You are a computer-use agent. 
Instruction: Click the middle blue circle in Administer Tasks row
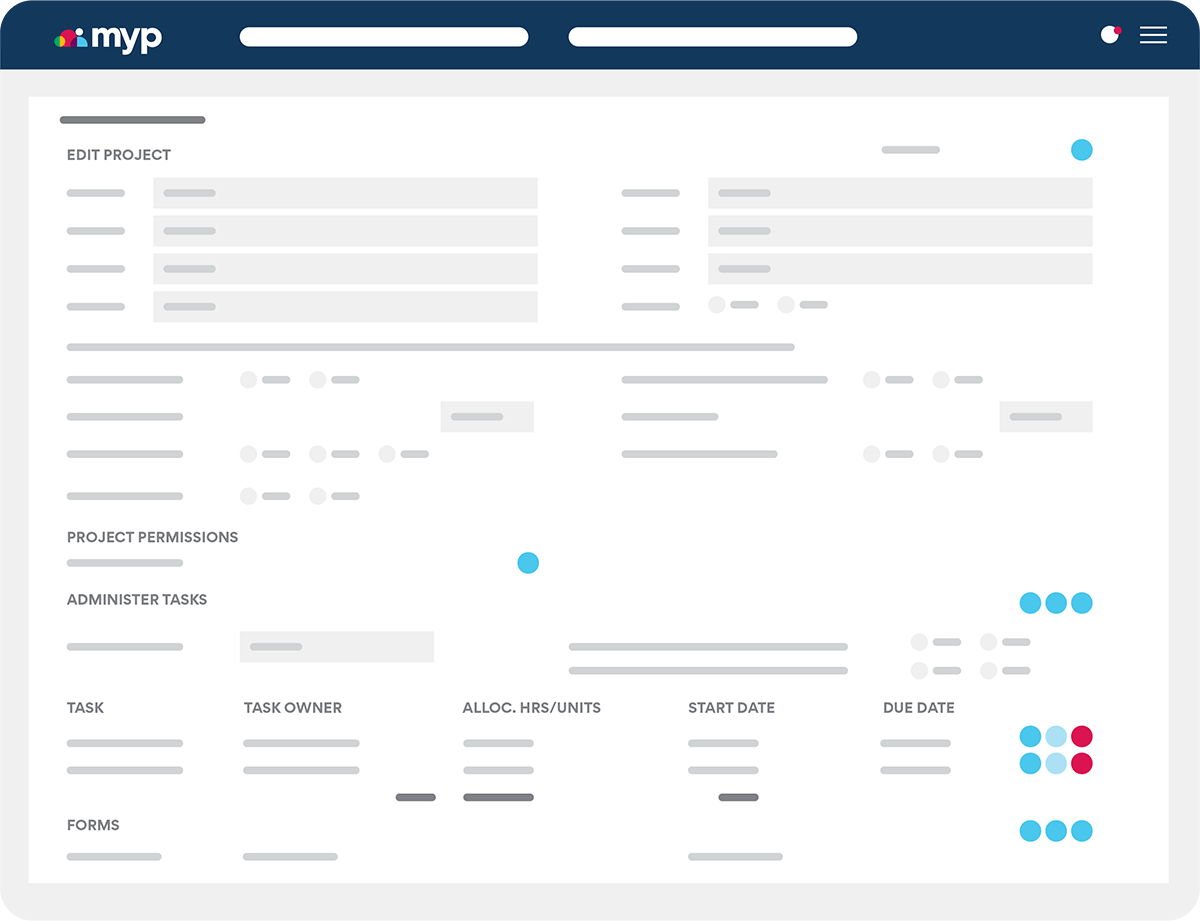pos(1056,603)
